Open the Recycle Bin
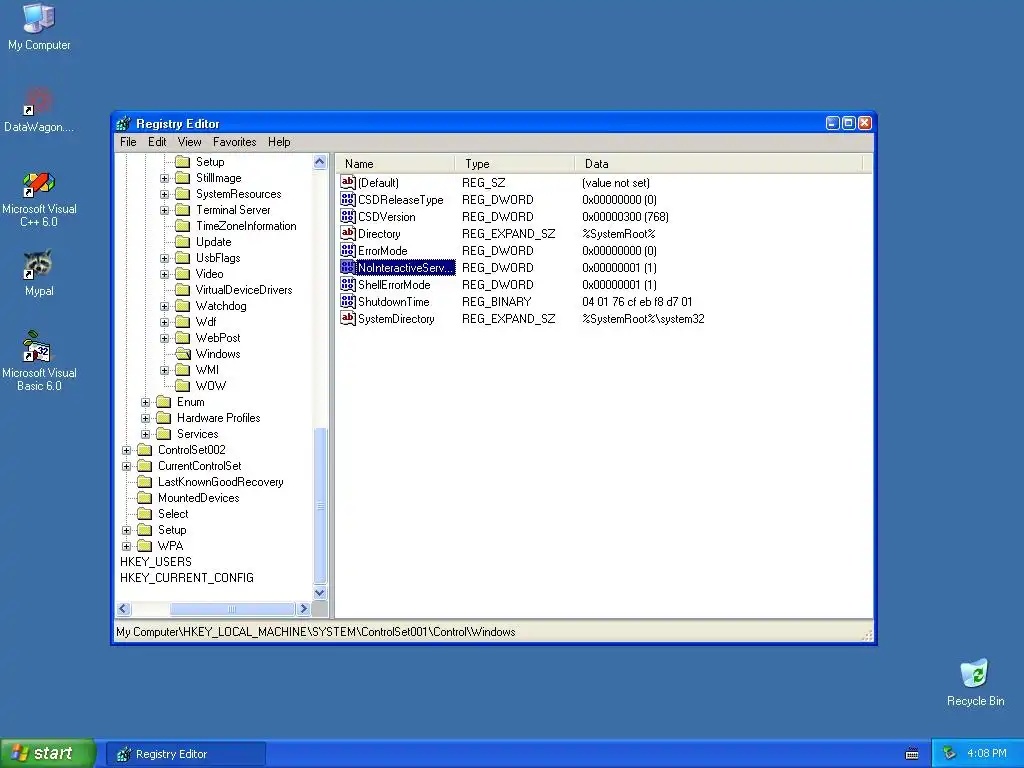The image size is (1024, 768). (x=975, y=682)
